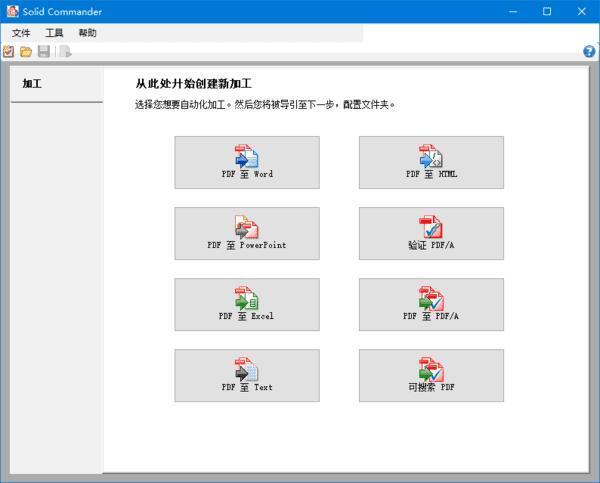The image size is (600, 483).
Task: Create a PDF 至 Excel job
Action: coord(247,304)
